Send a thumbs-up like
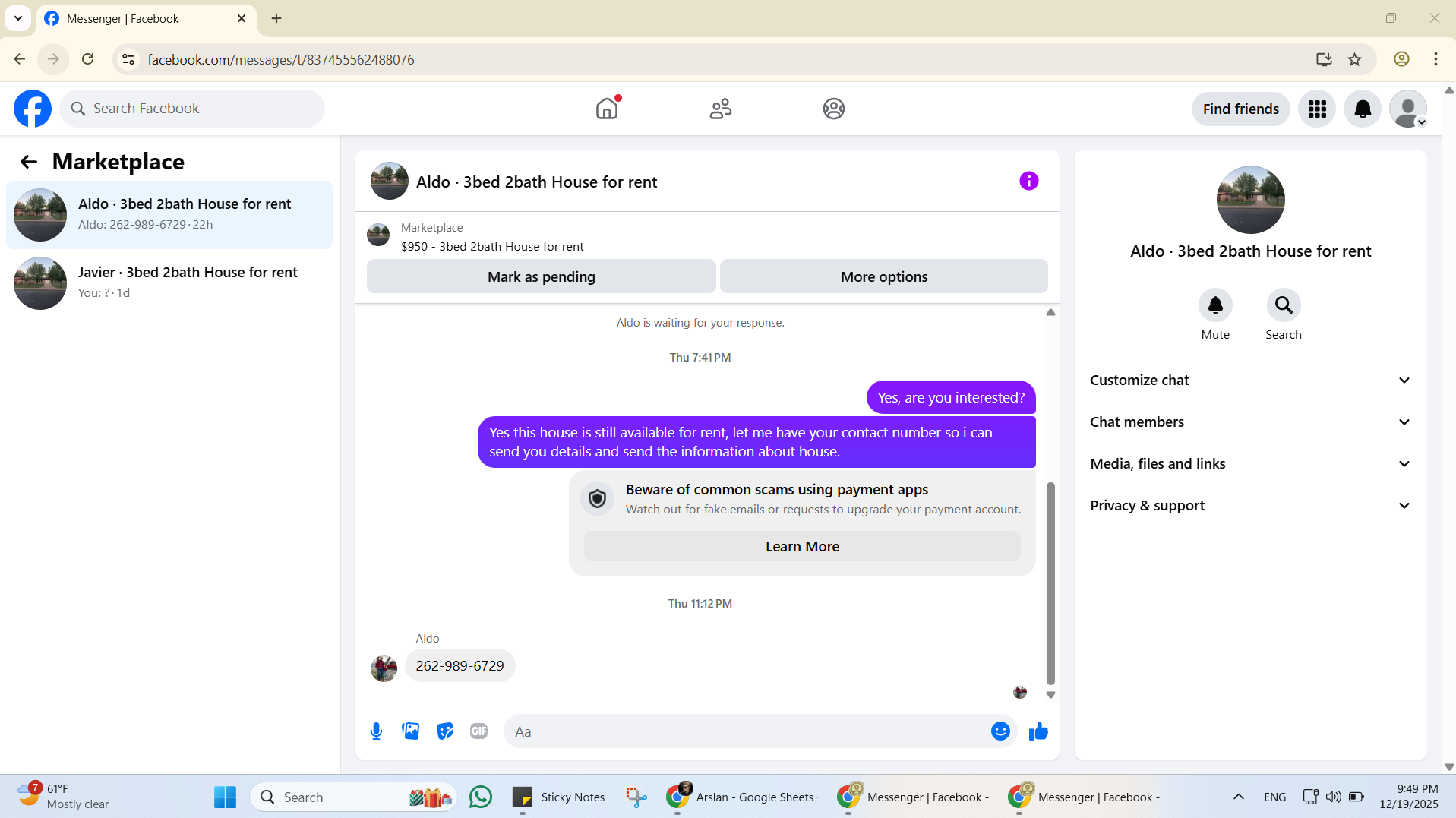The height and width of the screenshot is (818, 1456). [x=1038, y=731]
